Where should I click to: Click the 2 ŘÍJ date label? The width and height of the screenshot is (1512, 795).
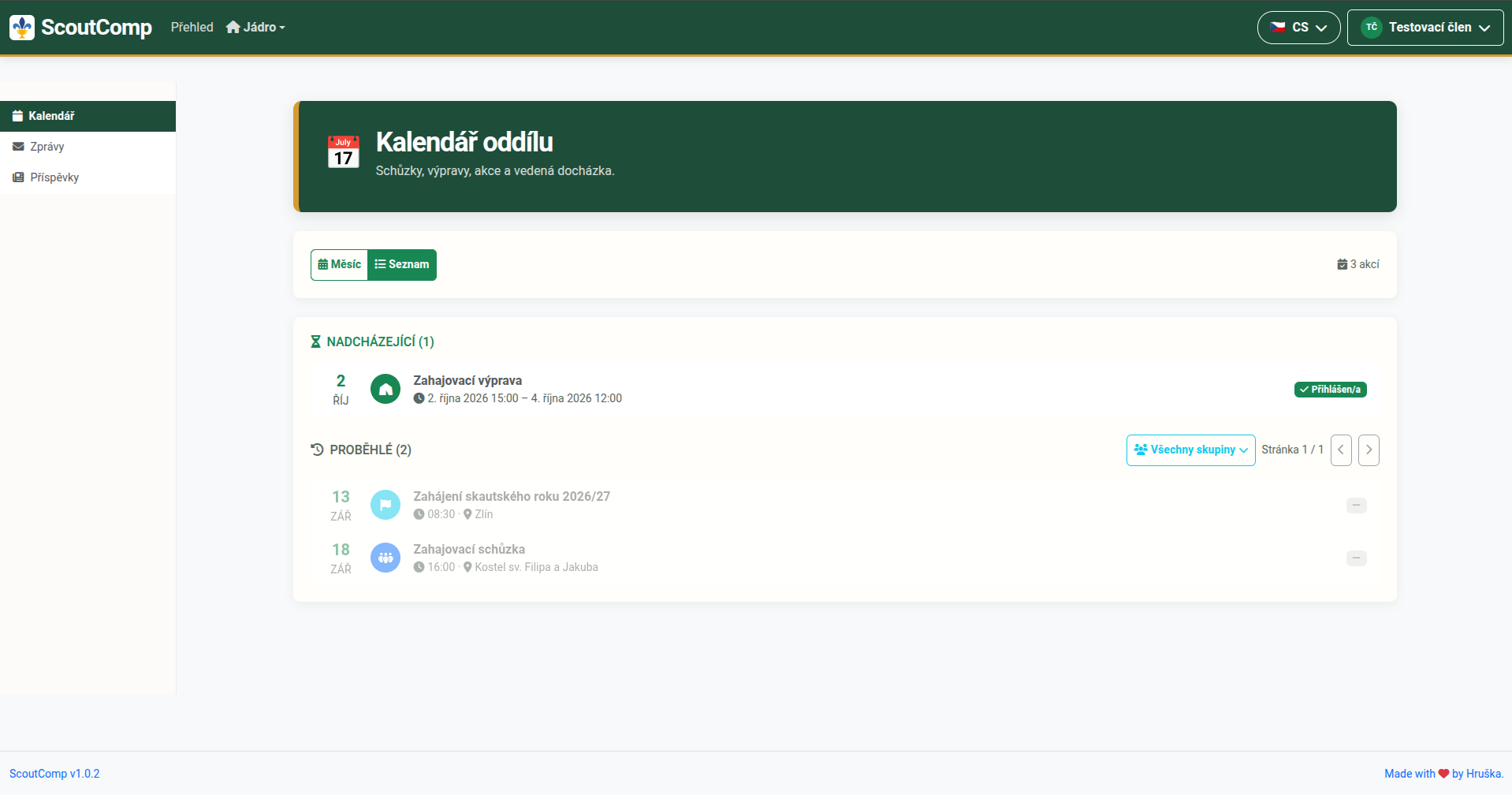[x=341, y=390]
